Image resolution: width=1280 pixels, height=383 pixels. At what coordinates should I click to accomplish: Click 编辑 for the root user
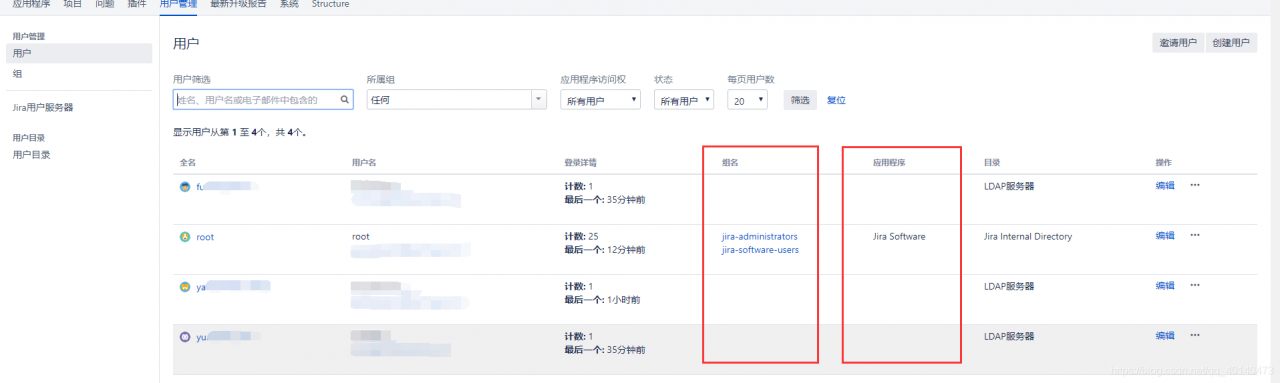point(1165,236)
